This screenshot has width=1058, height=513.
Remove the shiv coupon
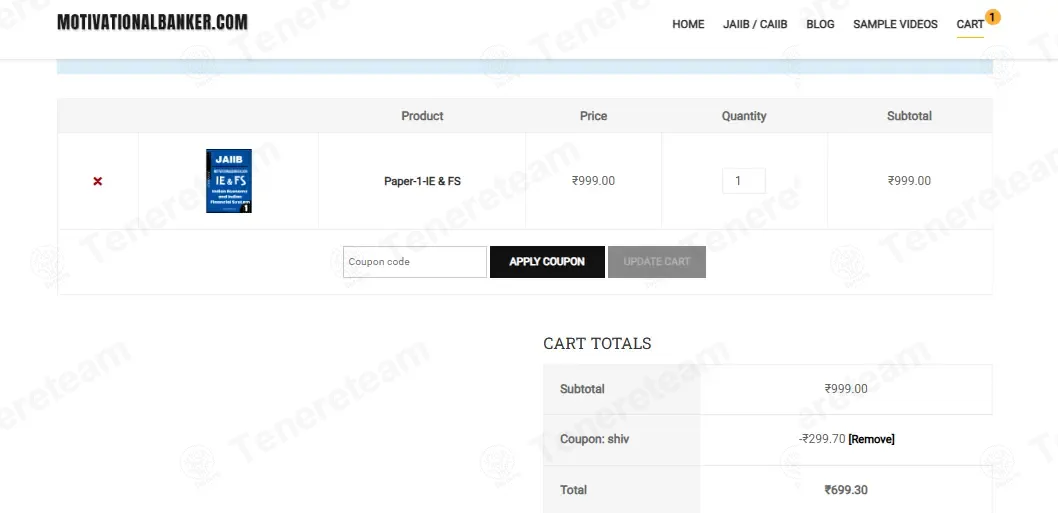pyautogui.click(x=871, y=439)
